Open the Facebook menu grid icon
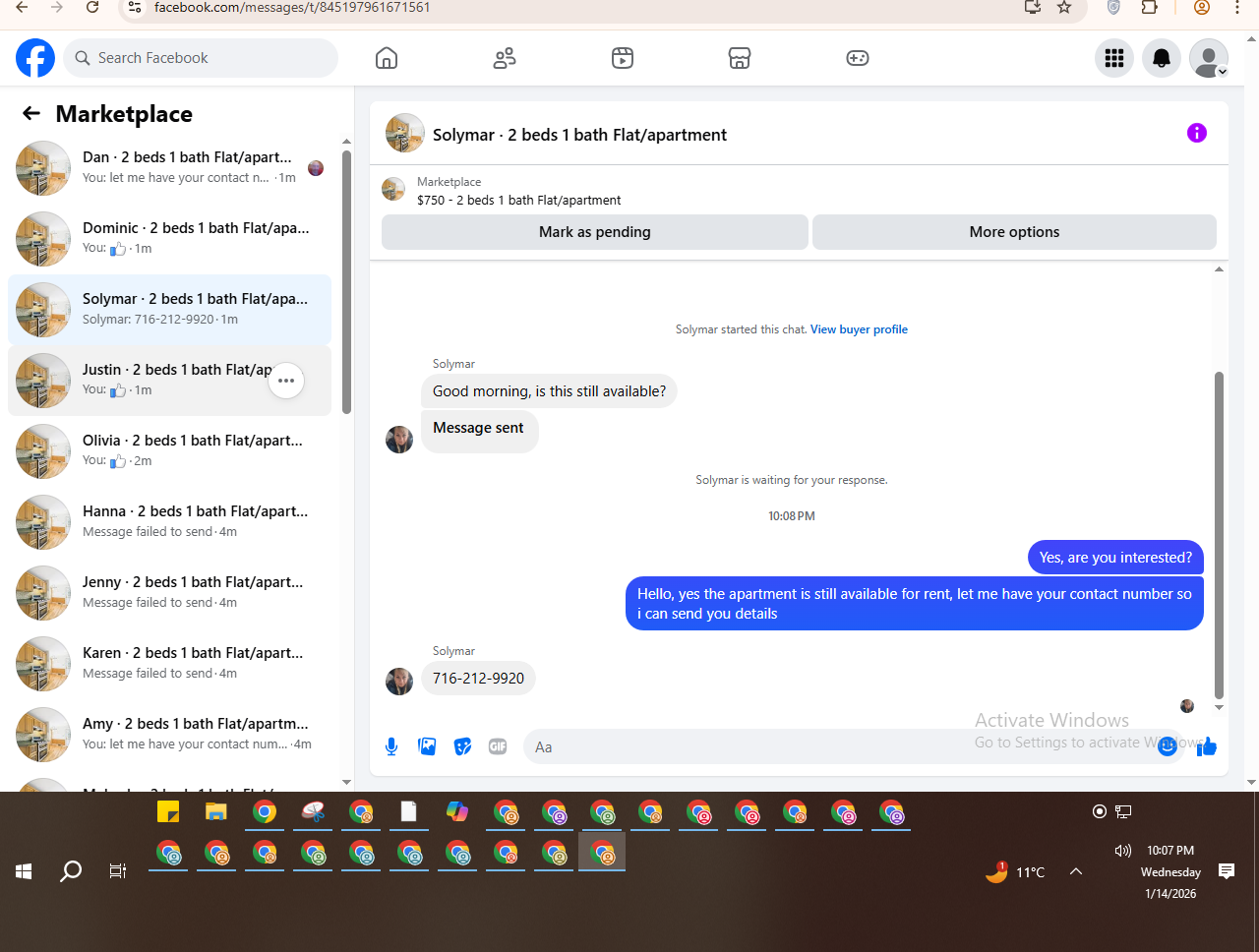The image size is (1259, 952). pyautogui.click(x=1114, y=58)
